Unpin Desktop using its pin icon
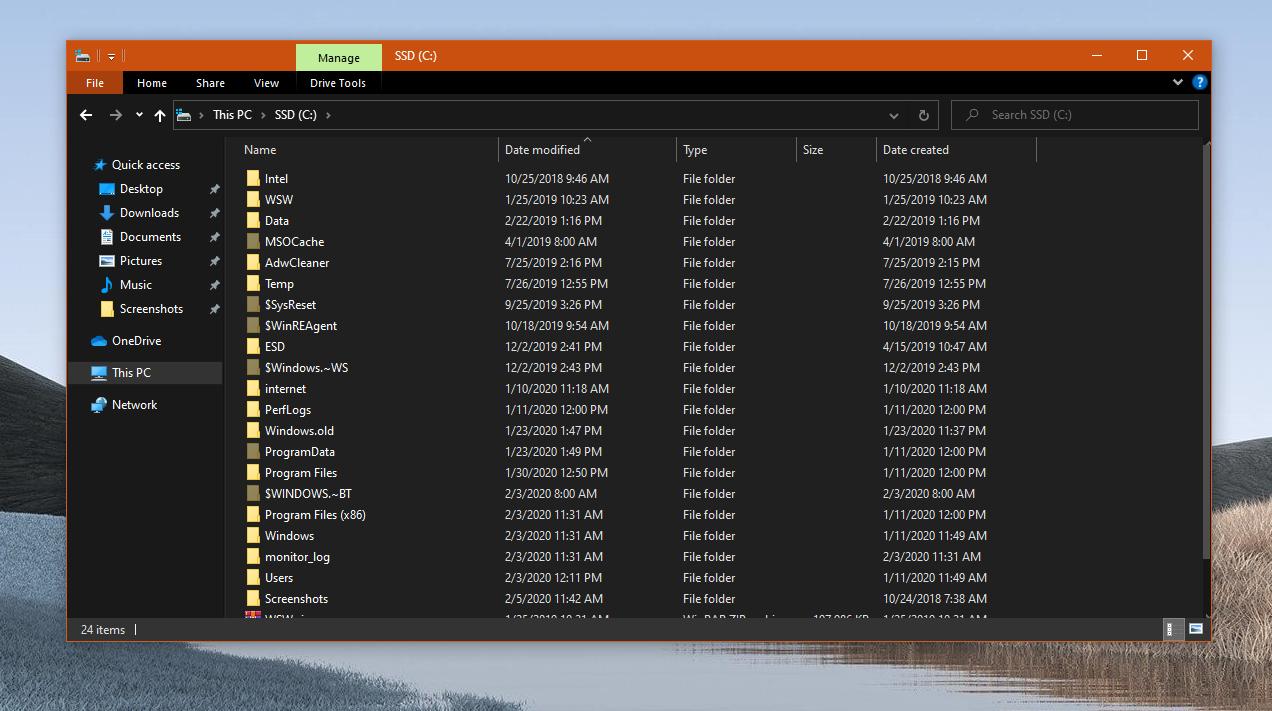This screenshot has width=1272, height=711. (x=214, y=189)
